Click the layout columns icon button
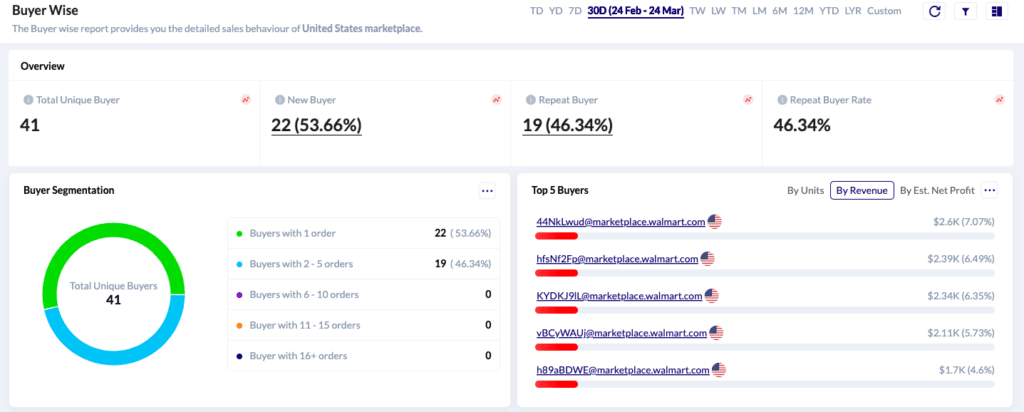 (x=996, y=12)
